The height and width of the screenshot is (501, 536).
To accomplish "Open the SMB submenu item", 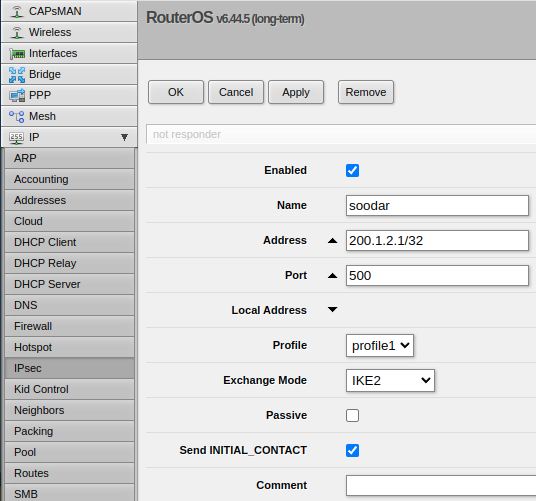I will tap(69, 493).
